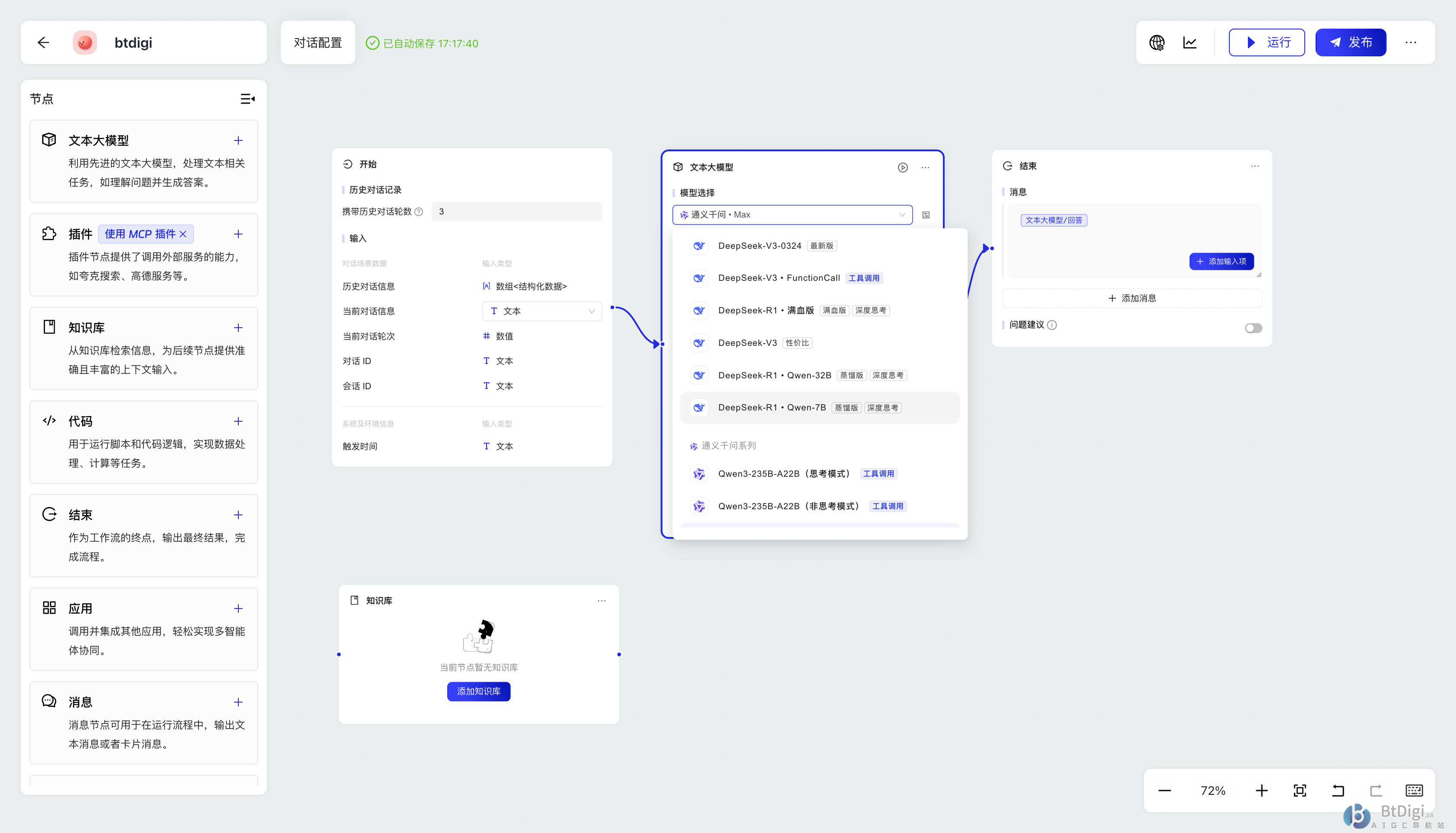Click 会话 ID row label
Viewport: 1456px width, 833px height.
coord(356,386)
